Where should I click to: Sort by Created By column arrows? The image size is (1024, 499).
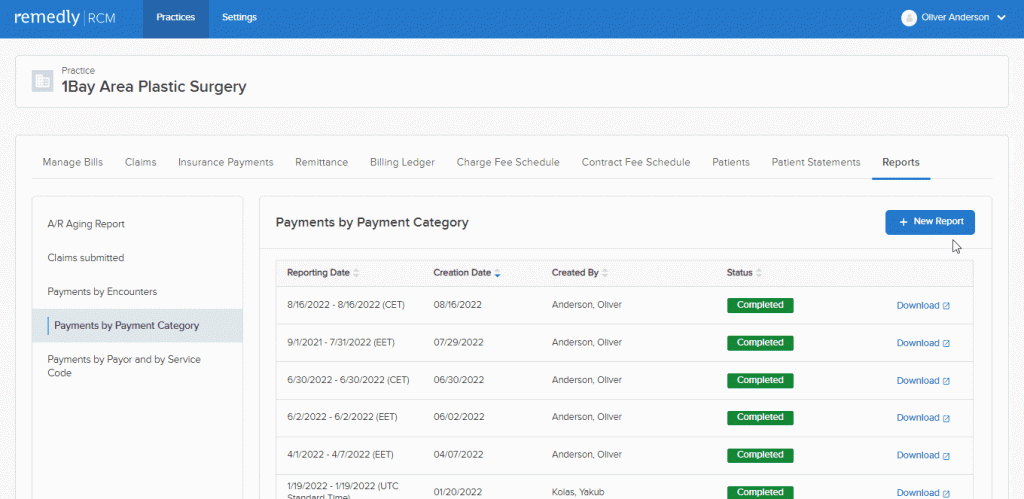605,273
